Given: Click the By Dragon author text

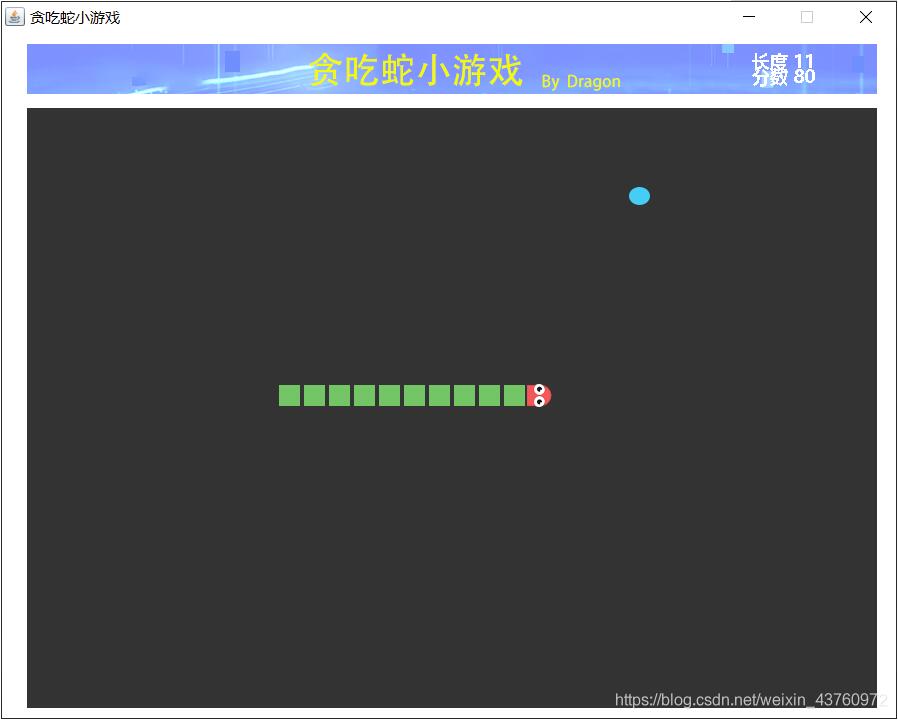Looking at the screenshot, I should [581, 81].
